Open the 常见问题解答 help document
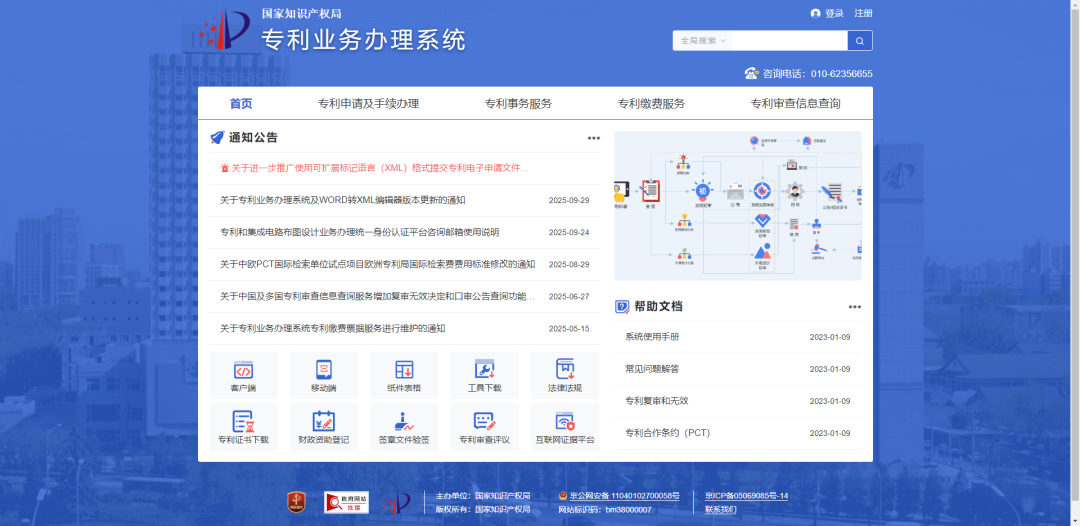Image resolution: width=1080 pixels, height=526 pixels. [x=652, y=369]
